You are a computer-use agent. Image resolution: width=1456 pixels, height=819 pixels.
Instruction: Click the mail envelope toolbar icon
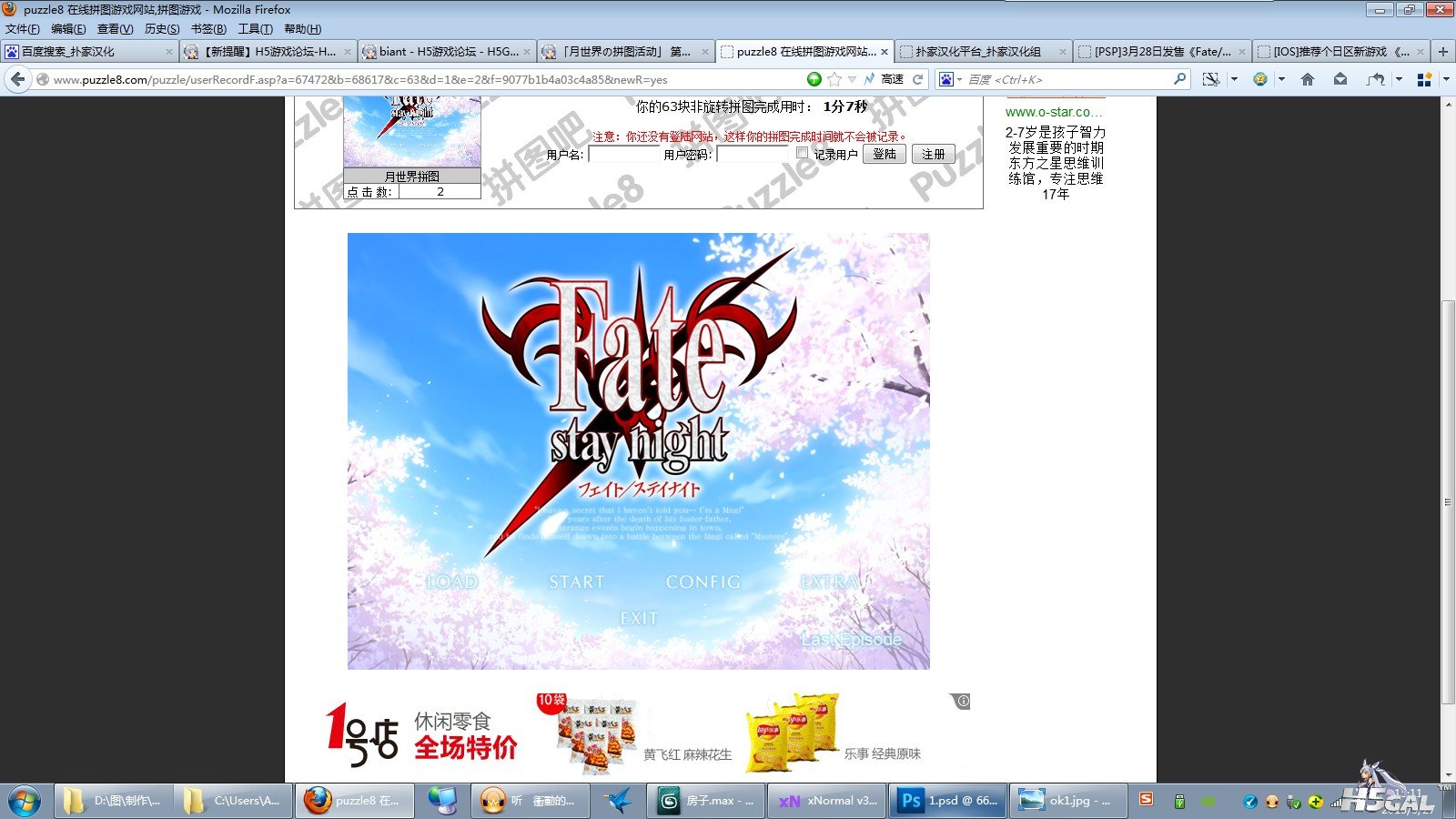1340,79
